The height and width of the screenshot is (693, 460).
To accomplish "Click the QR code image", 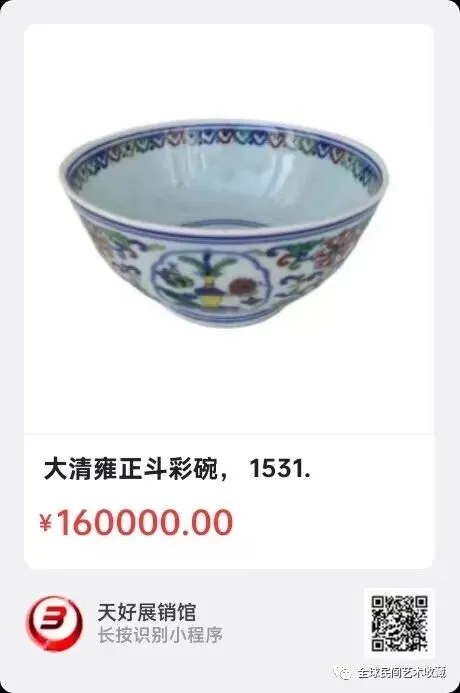I will 399,624.
